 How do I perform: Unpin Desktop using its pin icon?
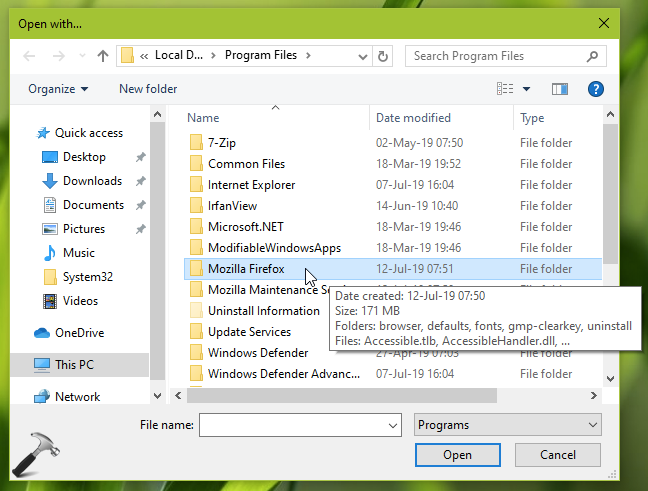141,157
